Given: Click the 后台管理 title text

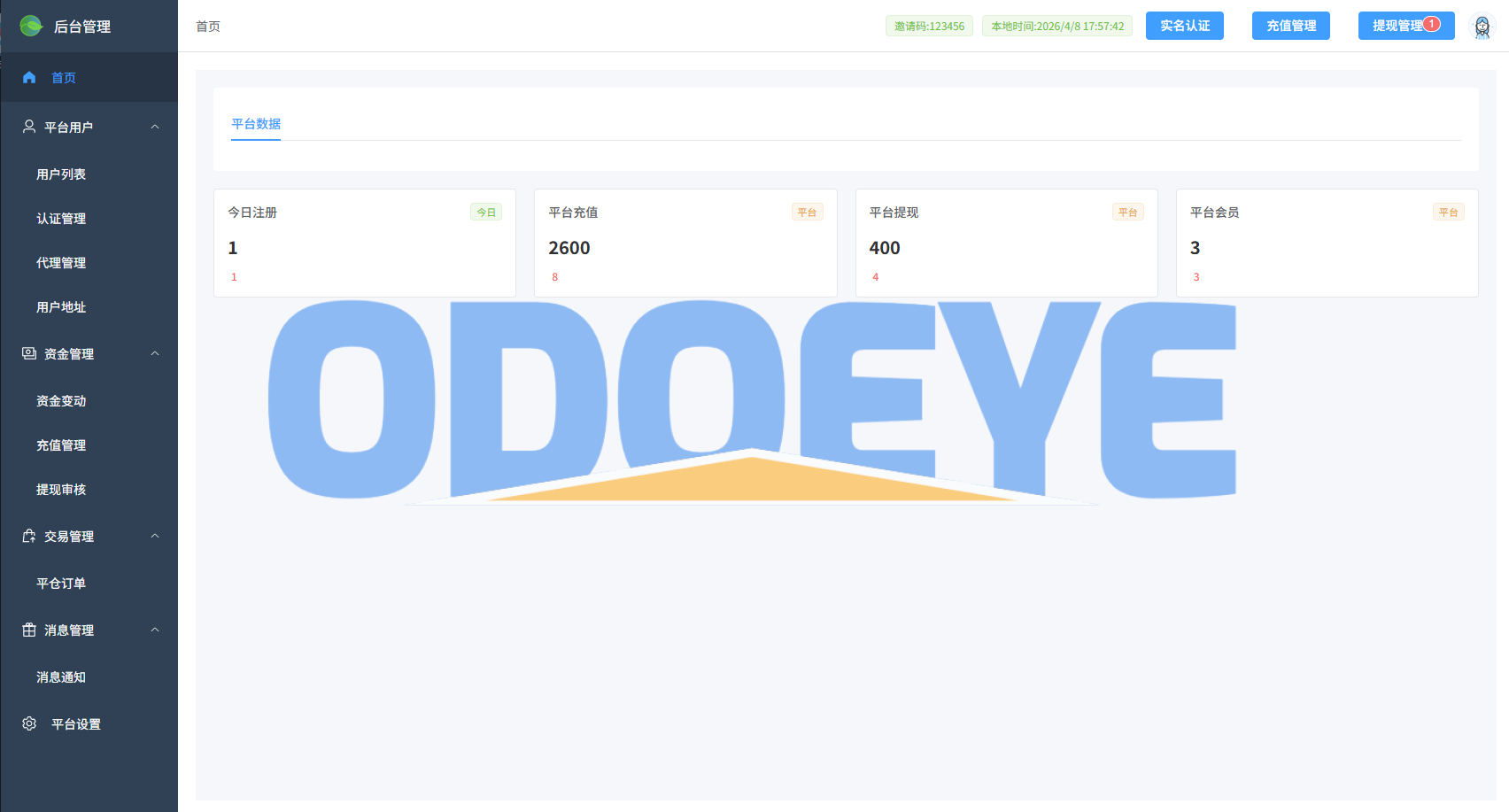Looking at the screenshot, I should click(x=82, y=27).
